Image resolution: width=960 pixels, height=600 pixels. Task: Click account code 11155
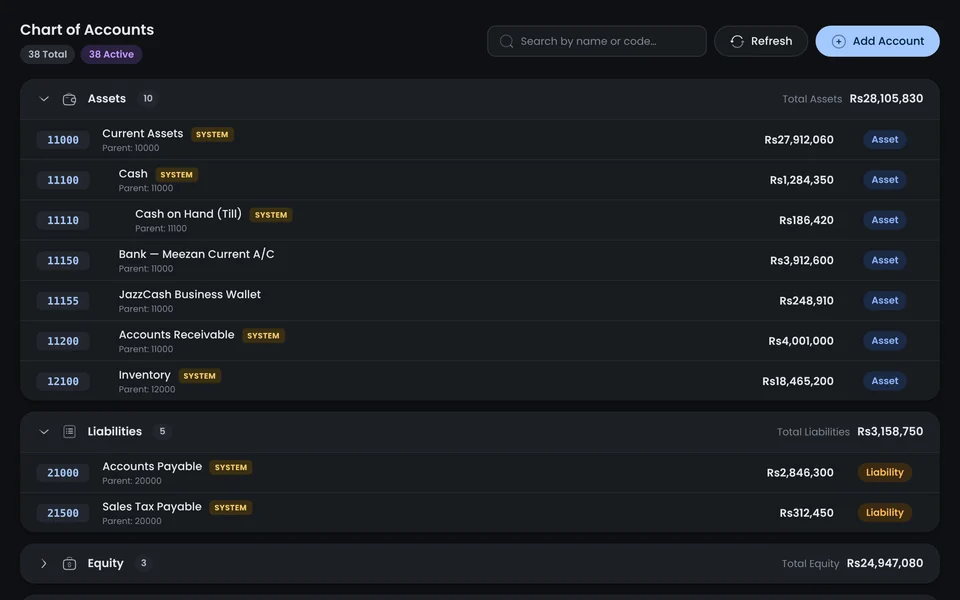tap(63, 301)
